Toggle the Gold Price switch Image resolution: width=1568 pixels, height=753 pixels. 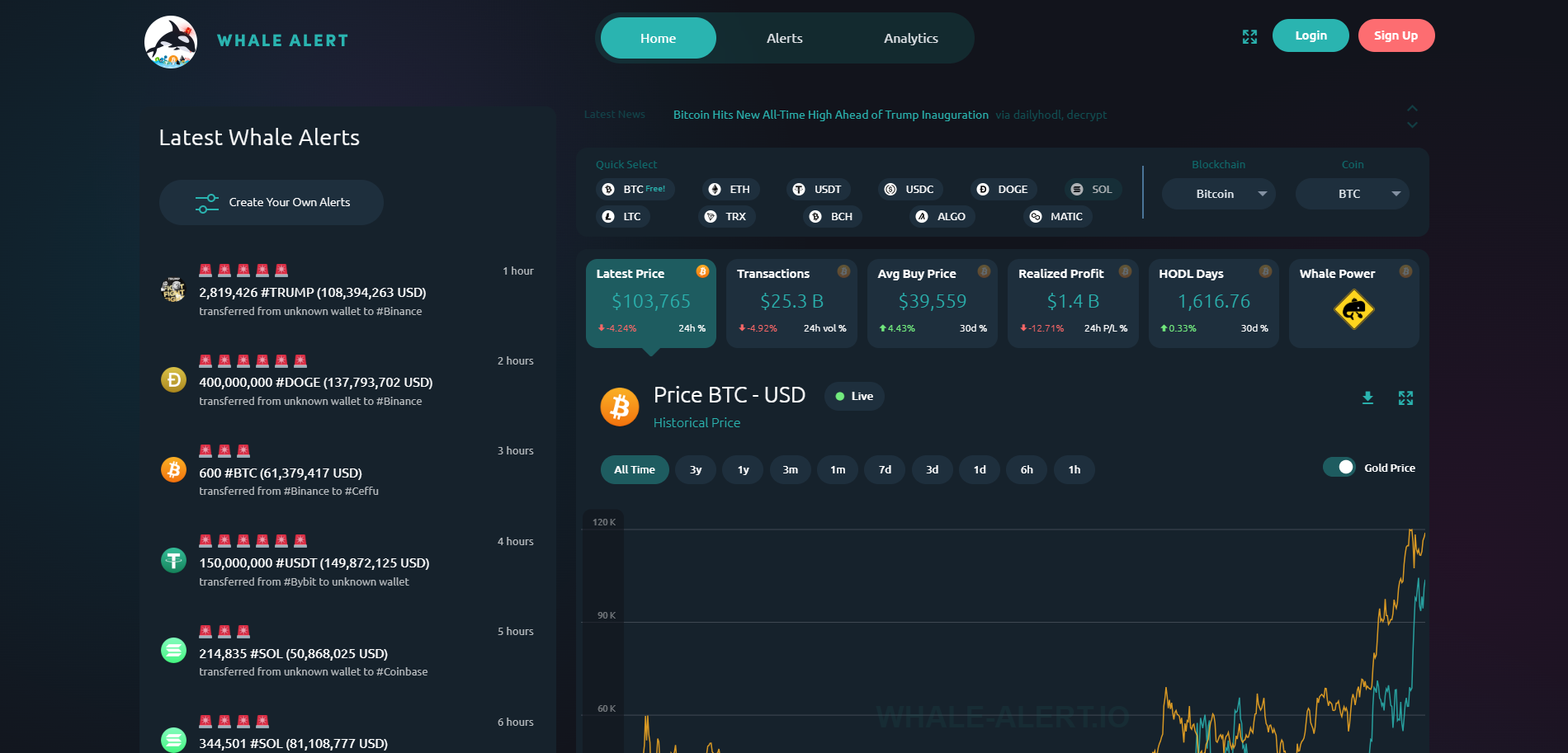(x=1339, y=467)
